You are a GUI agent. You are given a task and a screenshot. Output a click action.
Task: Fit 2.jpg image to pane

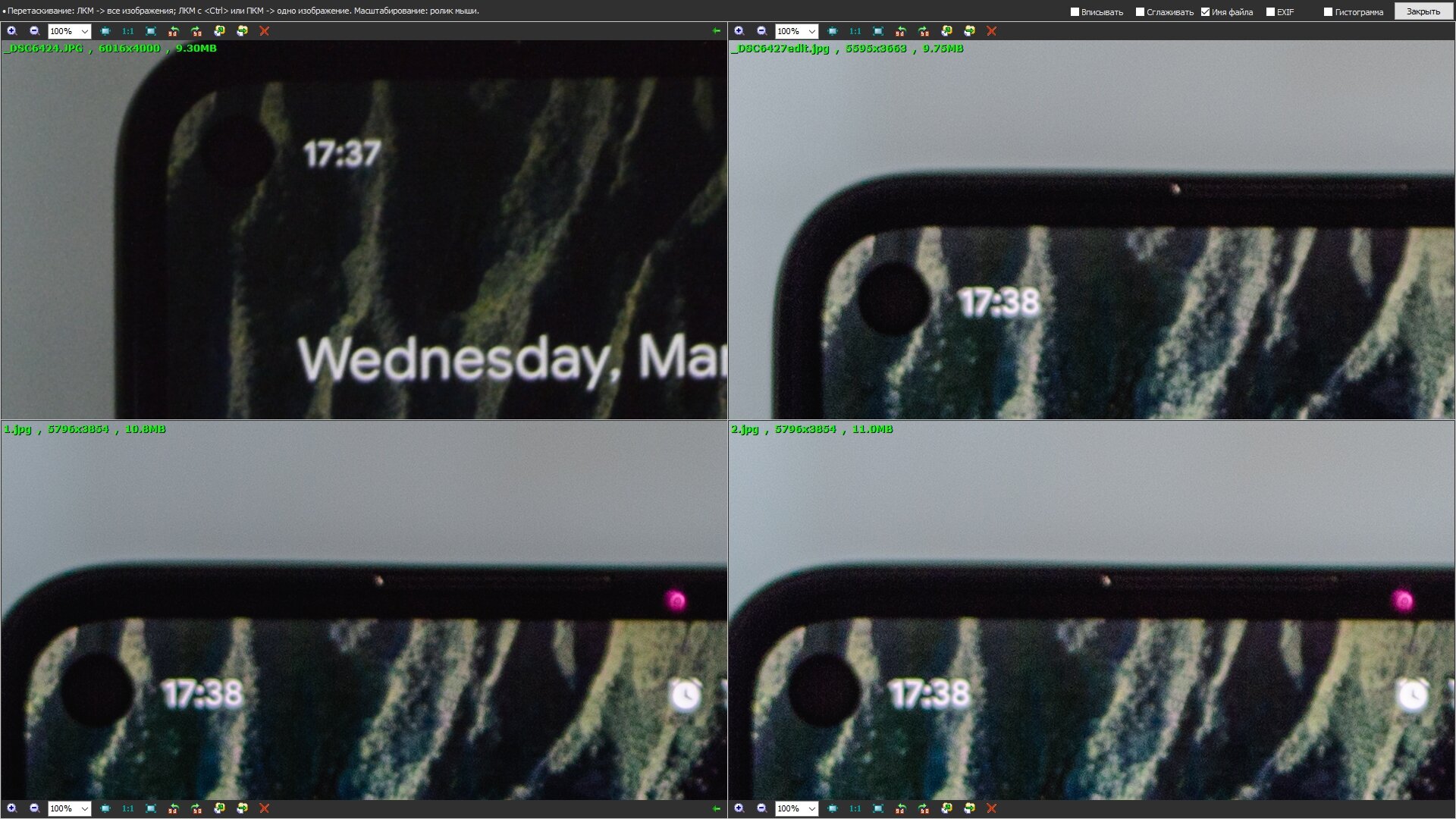(x=833, y=808)
